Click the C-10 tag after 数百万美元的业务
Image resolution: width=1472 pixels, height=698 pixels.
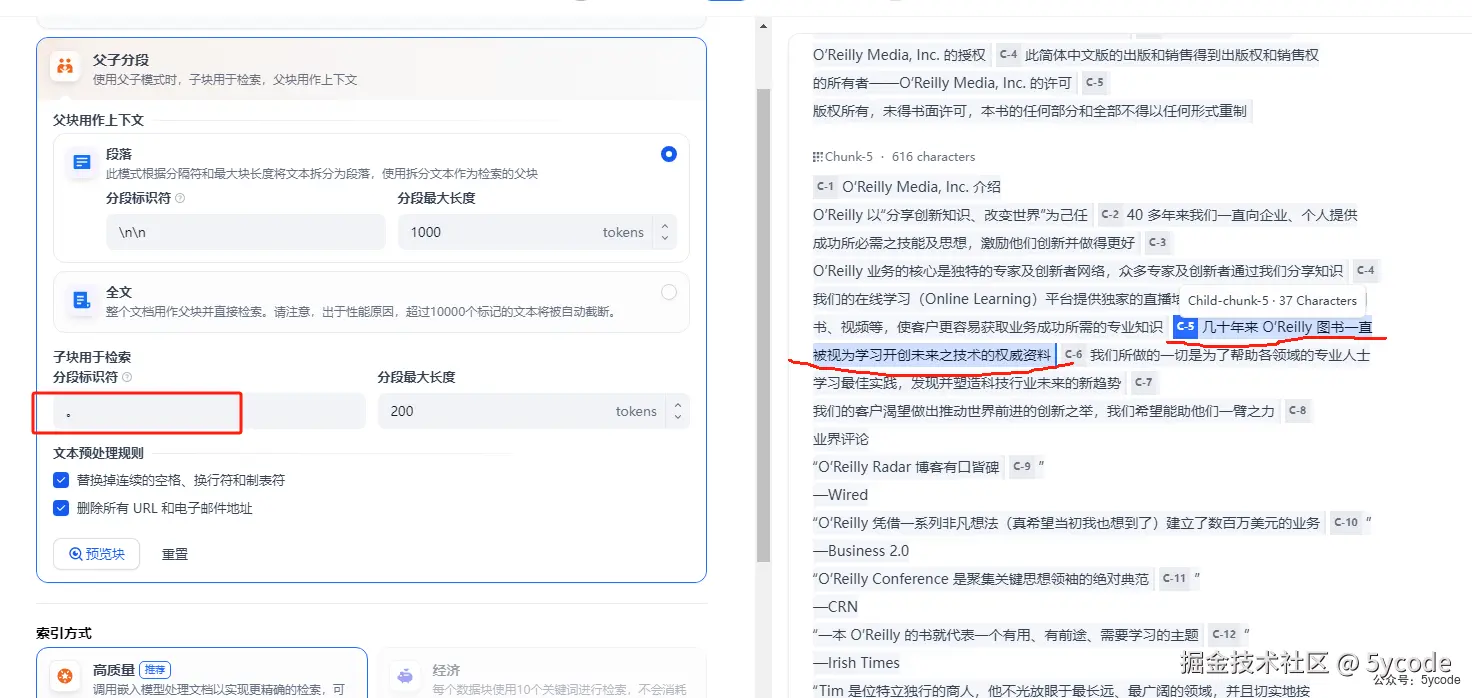(x=1346, y=523)
